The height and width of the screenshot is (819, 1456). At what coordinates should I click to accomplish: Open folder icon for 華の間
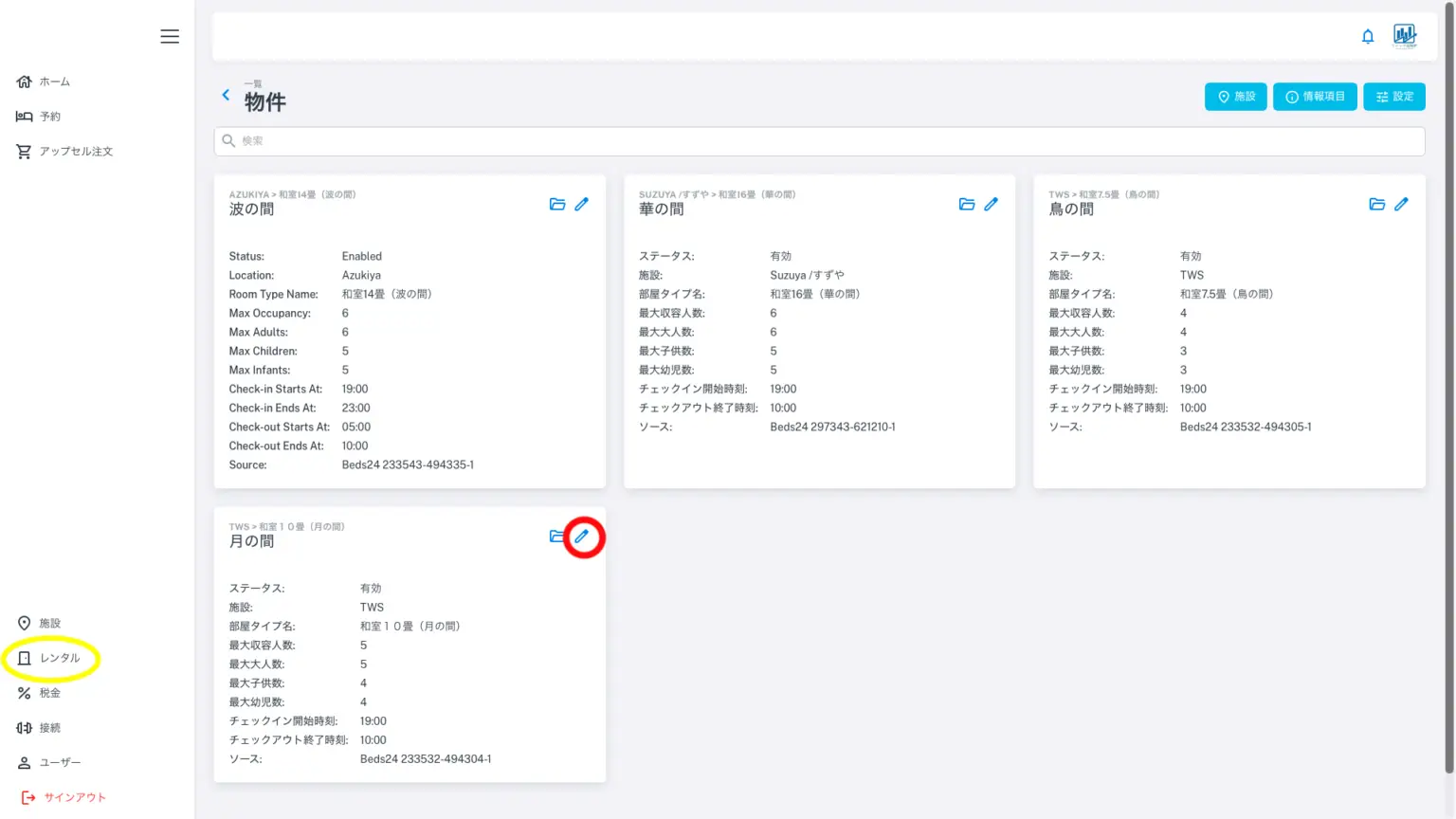(x=967, y=204)
